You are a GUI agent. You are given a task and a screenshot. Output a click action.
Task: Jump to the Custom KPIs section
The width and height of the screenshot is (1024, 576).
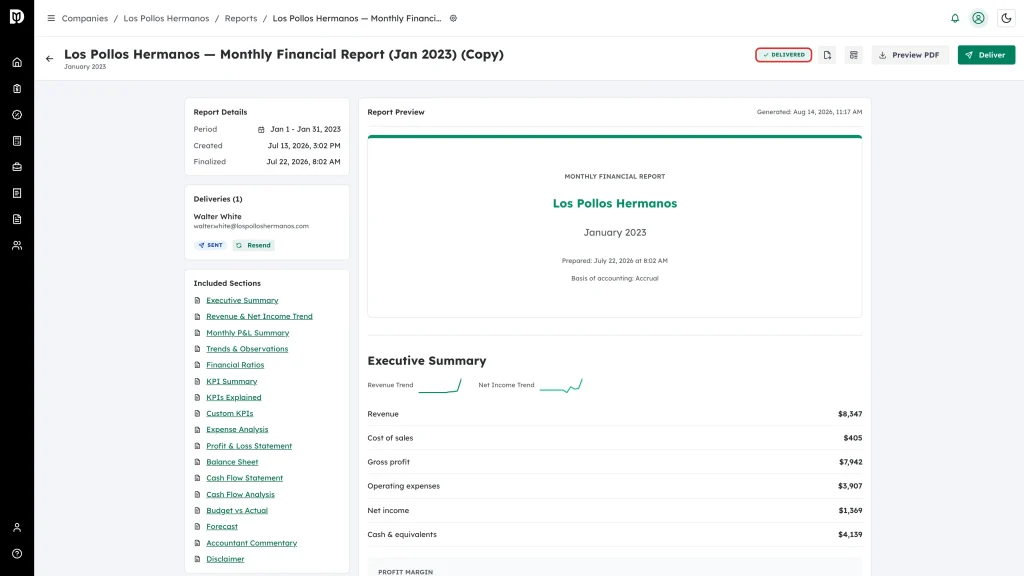pyautogui.click(x=230, y=413)
